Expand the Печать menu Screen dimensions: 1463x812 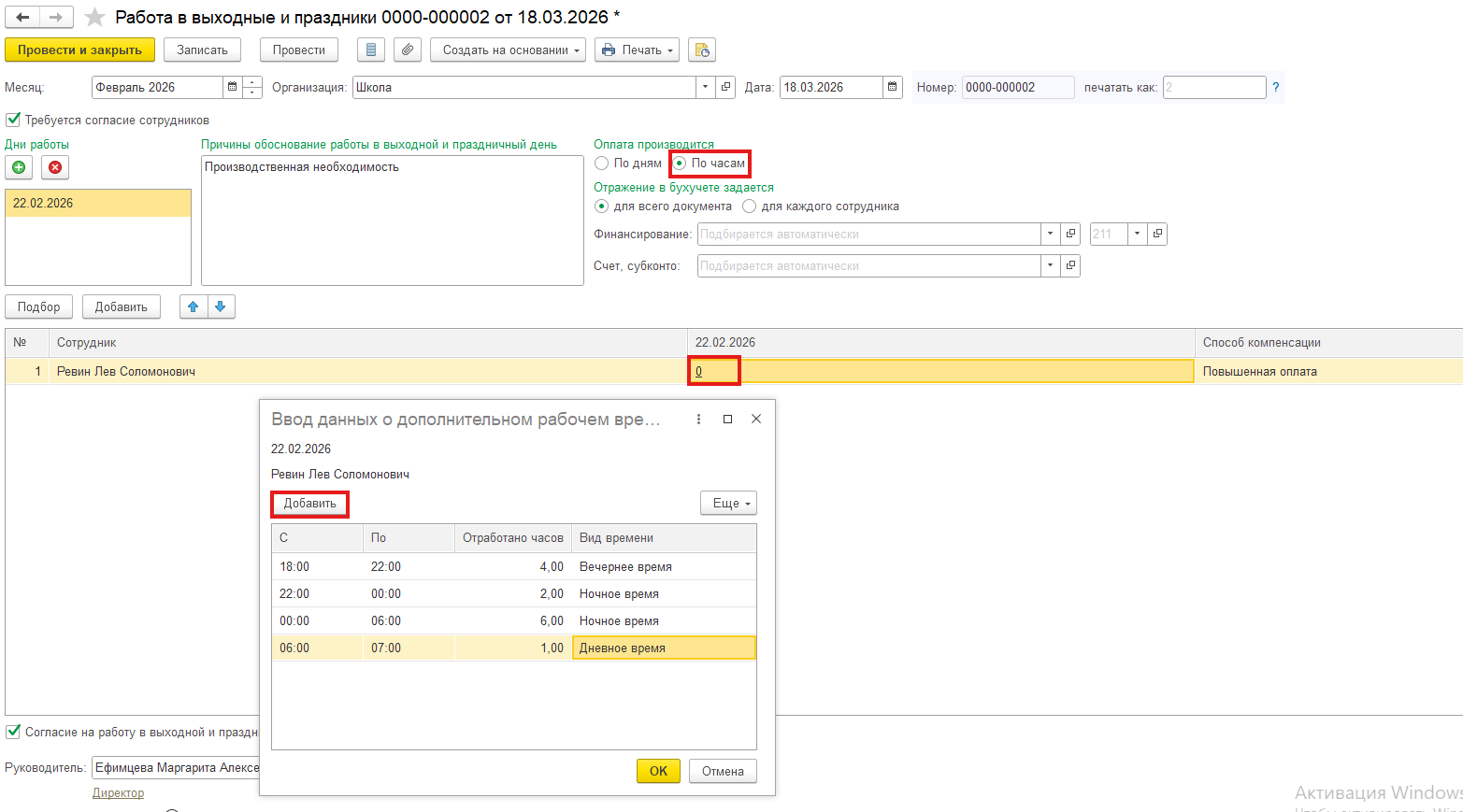click(637, 50)
